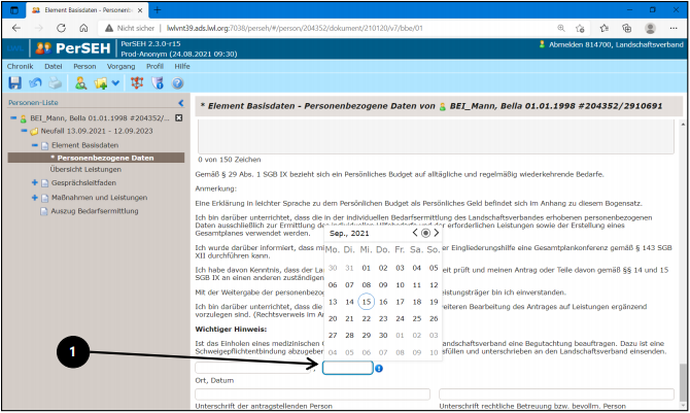Click the Save disk icon in toolbar
Screen dimensions: 690x413
[x=15, y=83]
